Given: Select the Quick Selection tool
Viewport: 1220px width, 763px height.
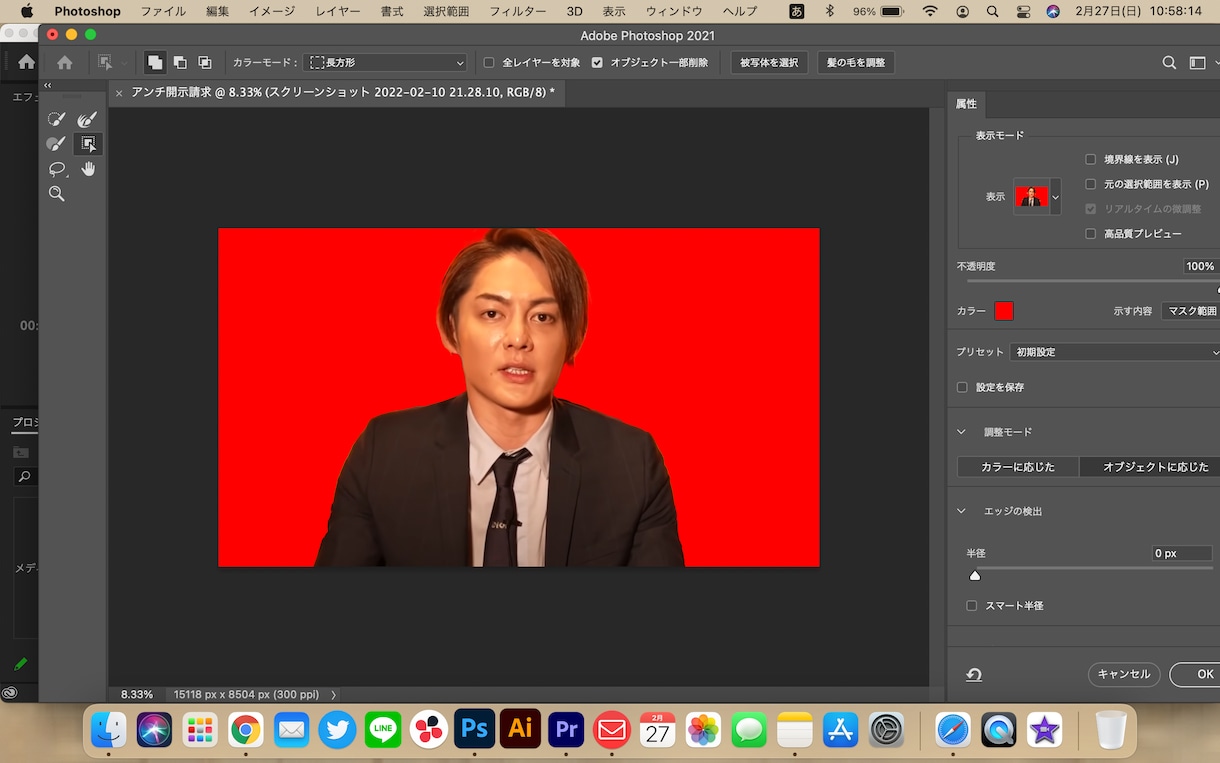Looking at the screenshot, I should pos(57,119).
